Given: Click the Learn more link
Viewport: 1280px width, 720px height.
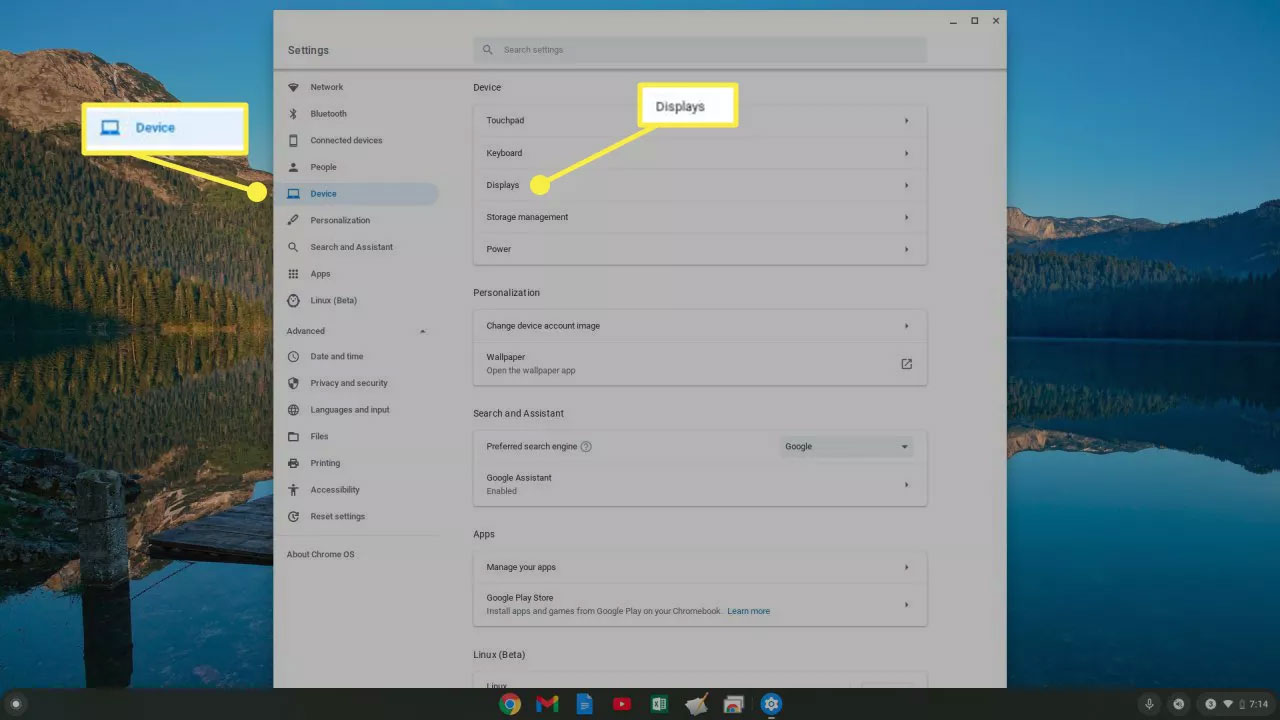Looking at the screenshot, I should [749, 611].
